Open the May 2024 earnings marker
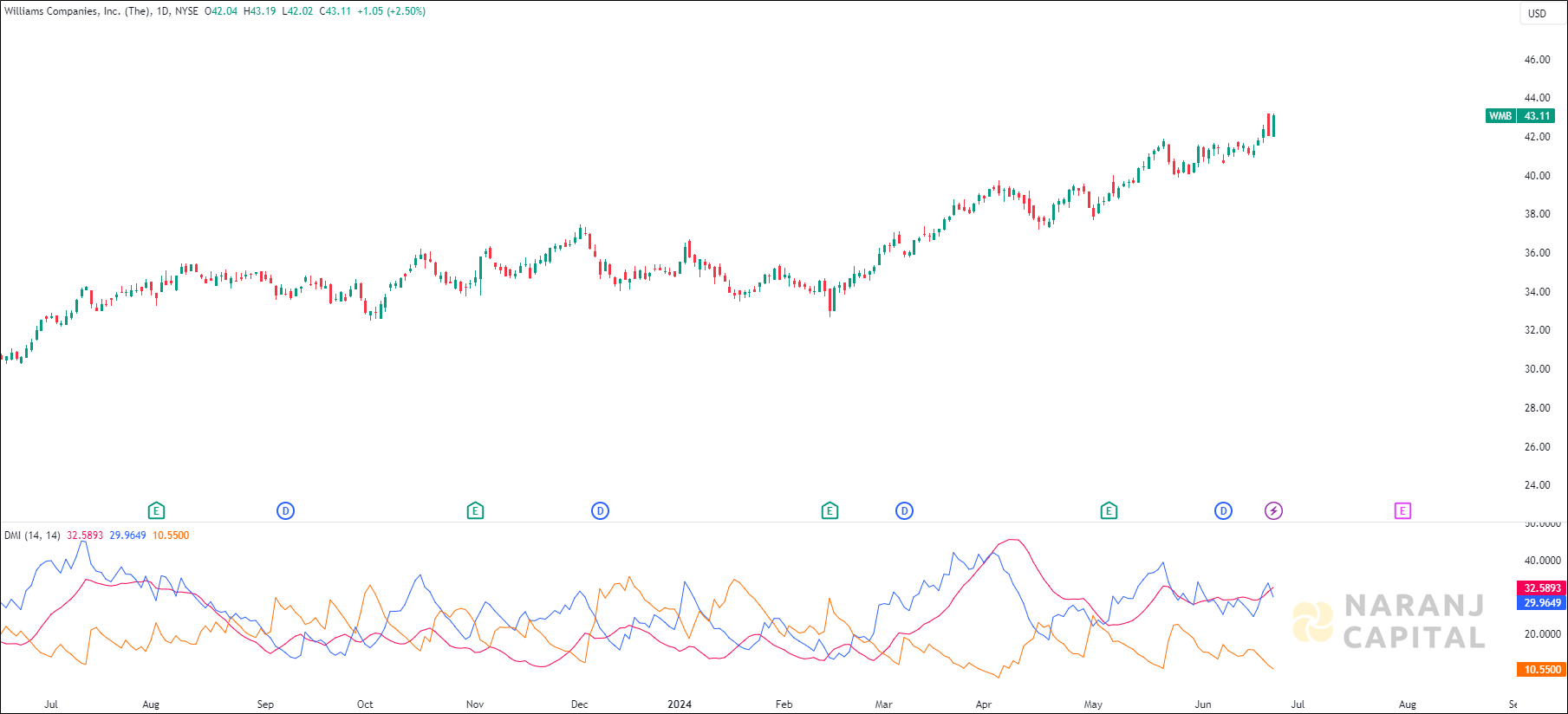Screen dimensions: 1568x714 pyautogui.click(x=1109, y=511)
